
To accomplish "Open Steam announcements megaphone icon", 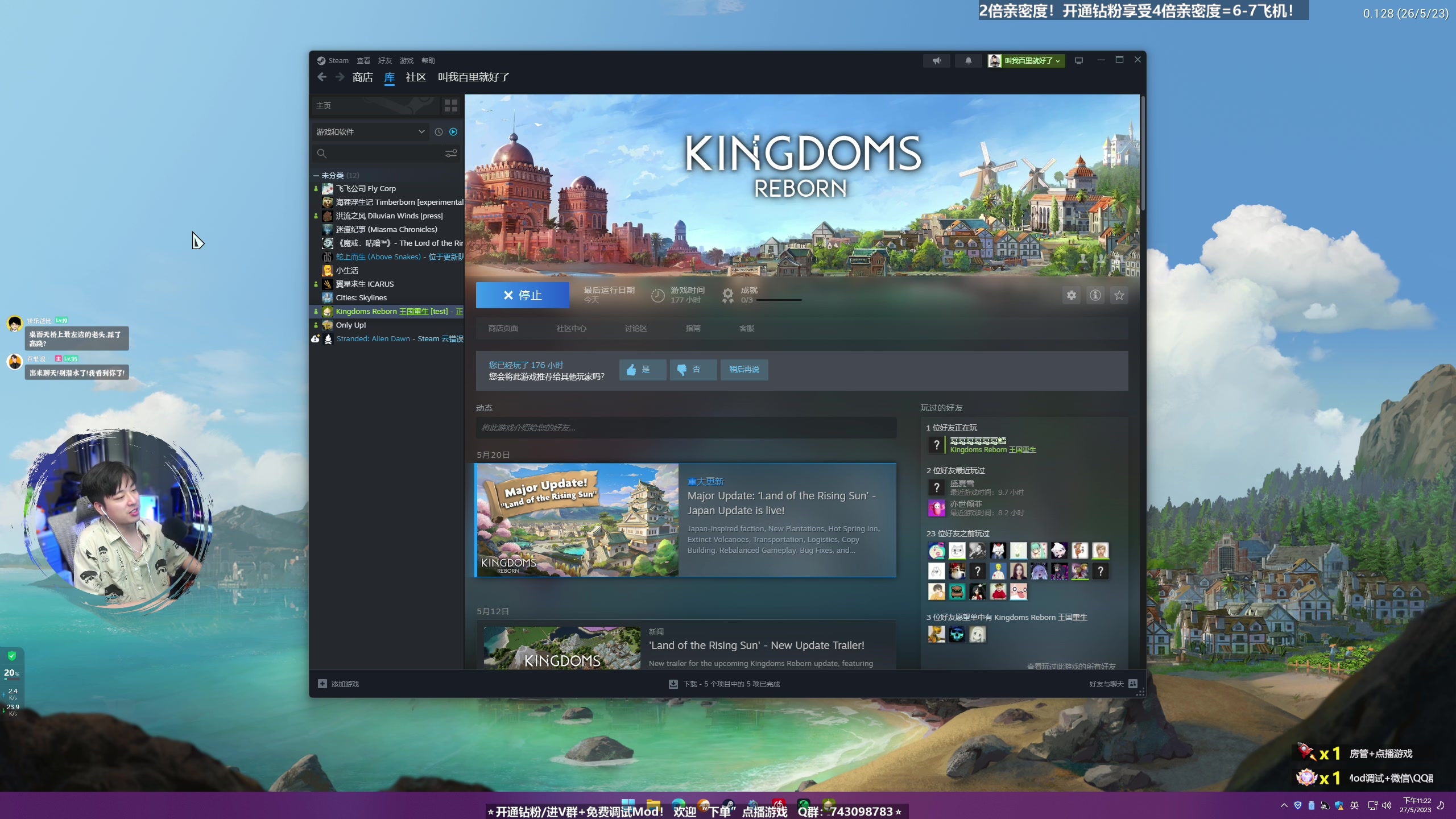I will [x=937, y=61].
